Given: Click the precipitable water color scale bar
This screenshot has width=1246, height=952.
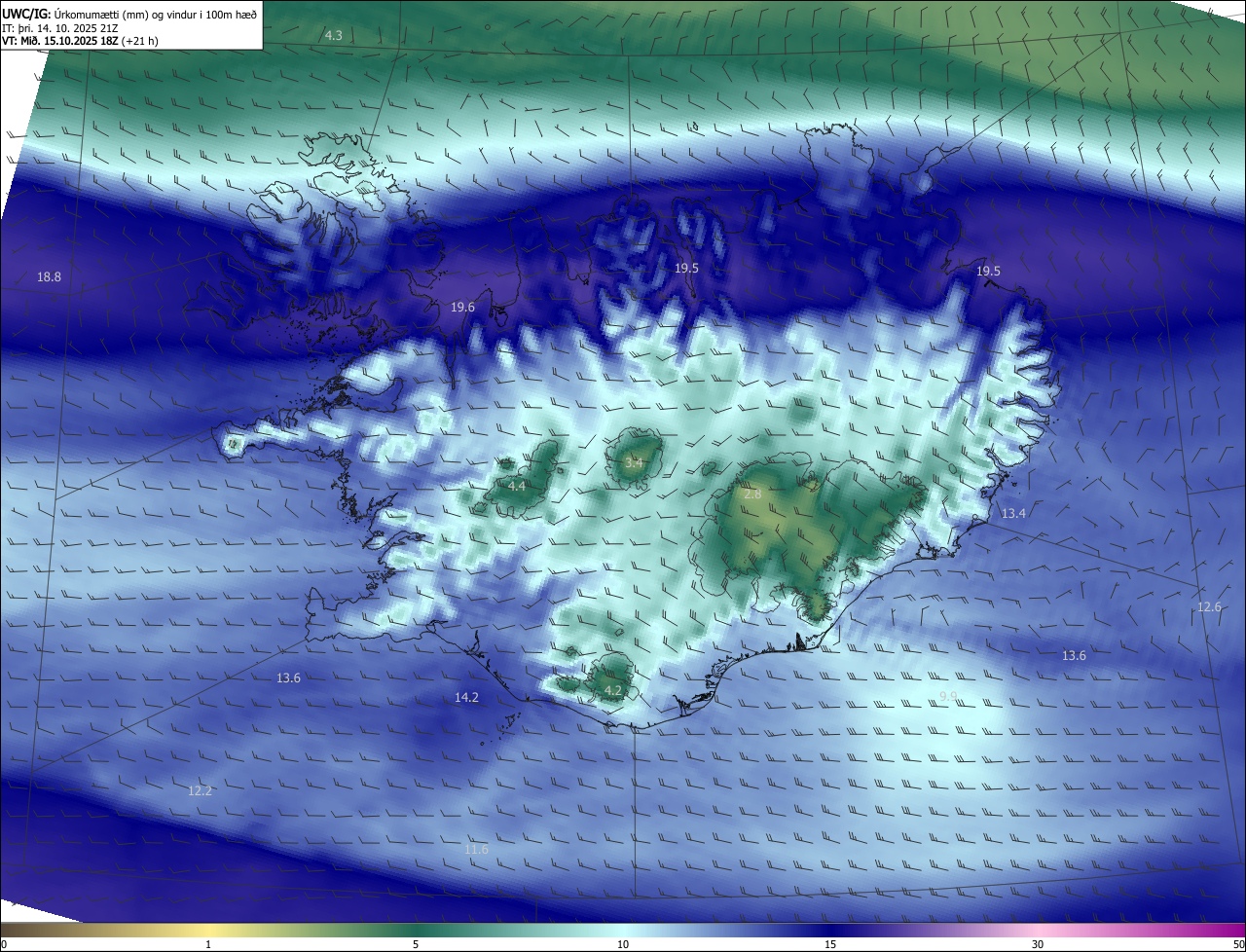Looking at the screenshot, I should click(x=623, y=930).
